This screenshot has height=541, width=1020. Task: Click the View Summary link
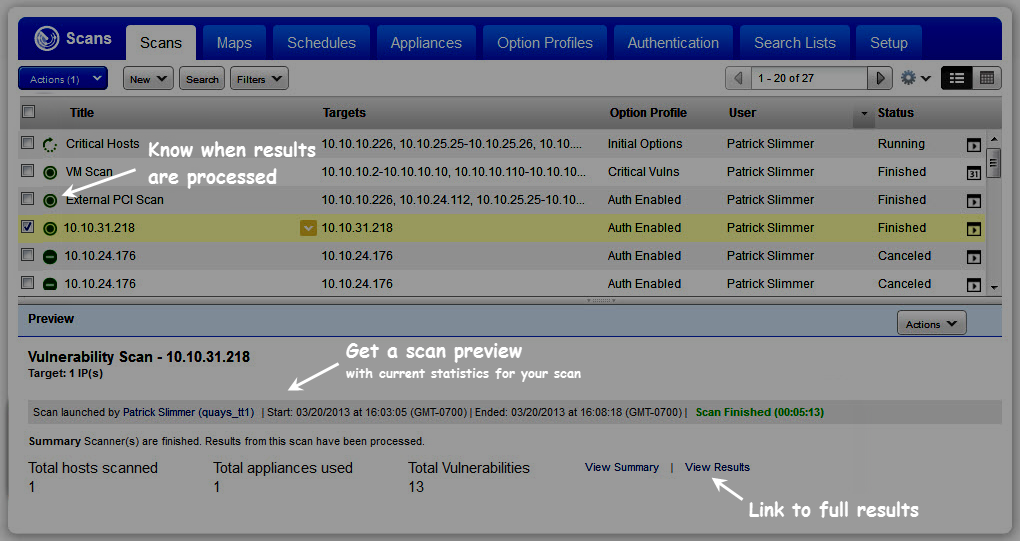[621, 467]
